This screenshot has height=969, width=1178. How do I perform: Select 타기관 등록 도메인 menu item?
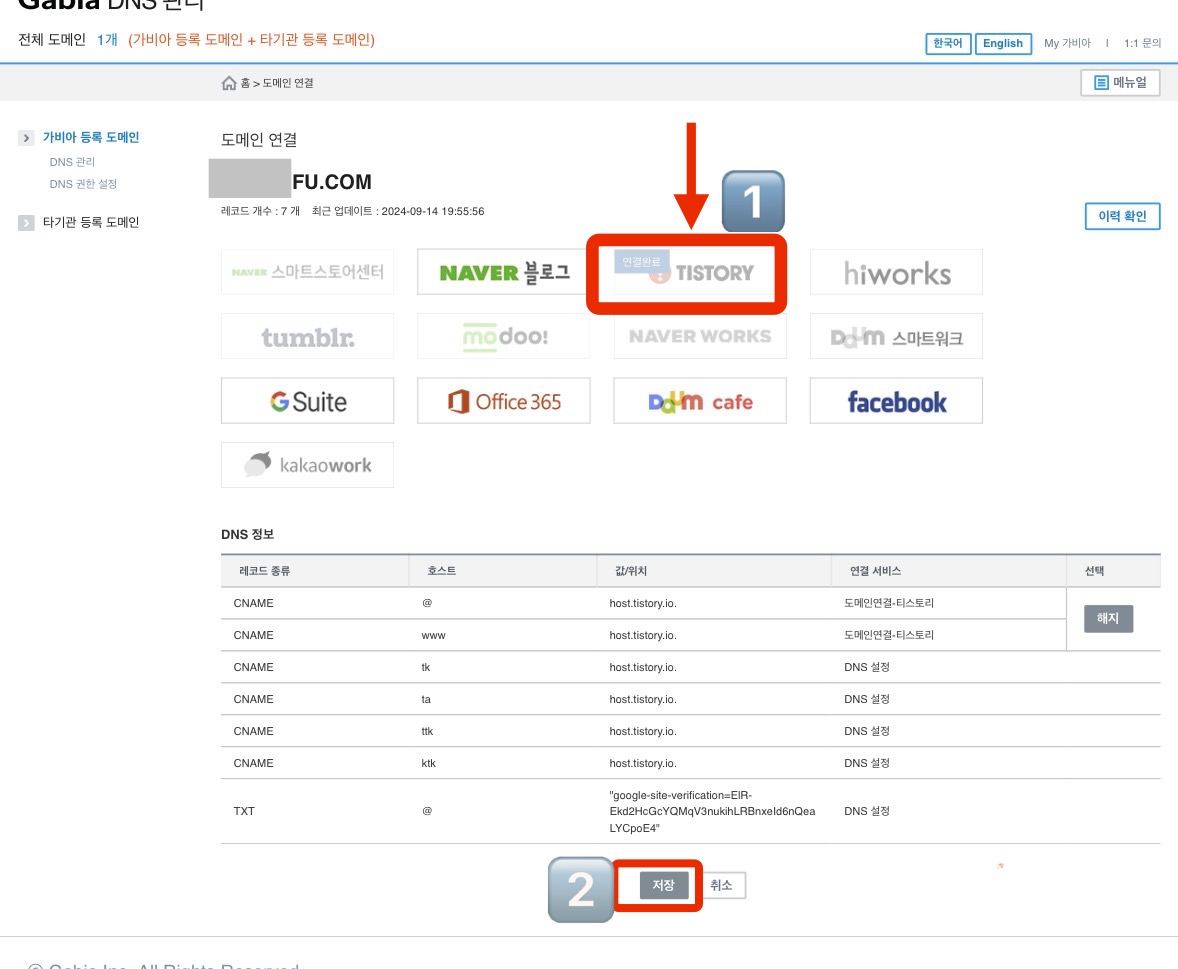point(91,222)
